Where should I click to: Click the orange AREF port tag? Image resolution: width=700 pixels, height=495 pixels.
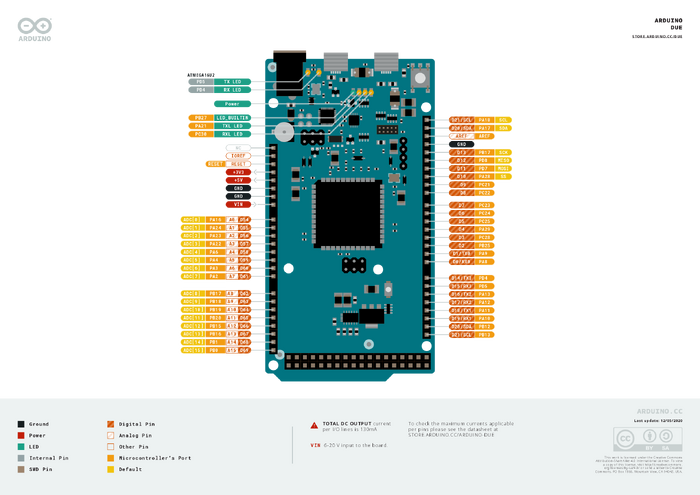pos(484,136)
